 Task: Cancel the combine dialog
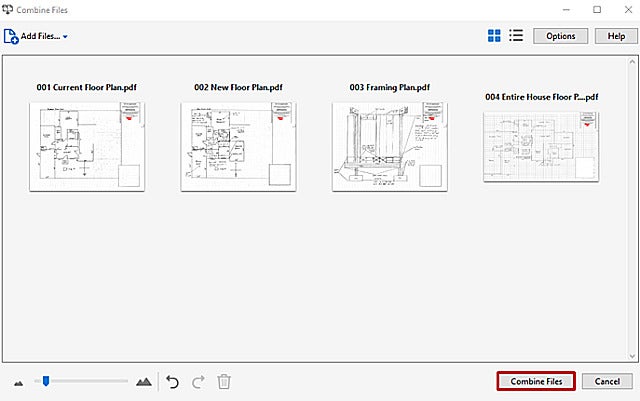coord(607,381)
